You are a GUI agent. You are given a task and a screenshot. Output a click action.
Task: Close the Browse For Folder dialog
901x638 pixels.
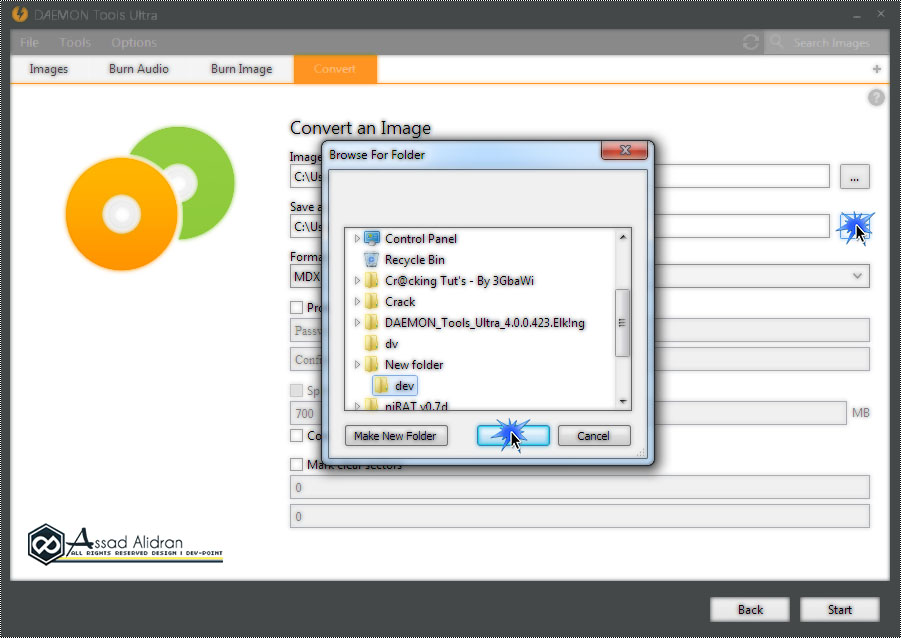click(624, 151)
